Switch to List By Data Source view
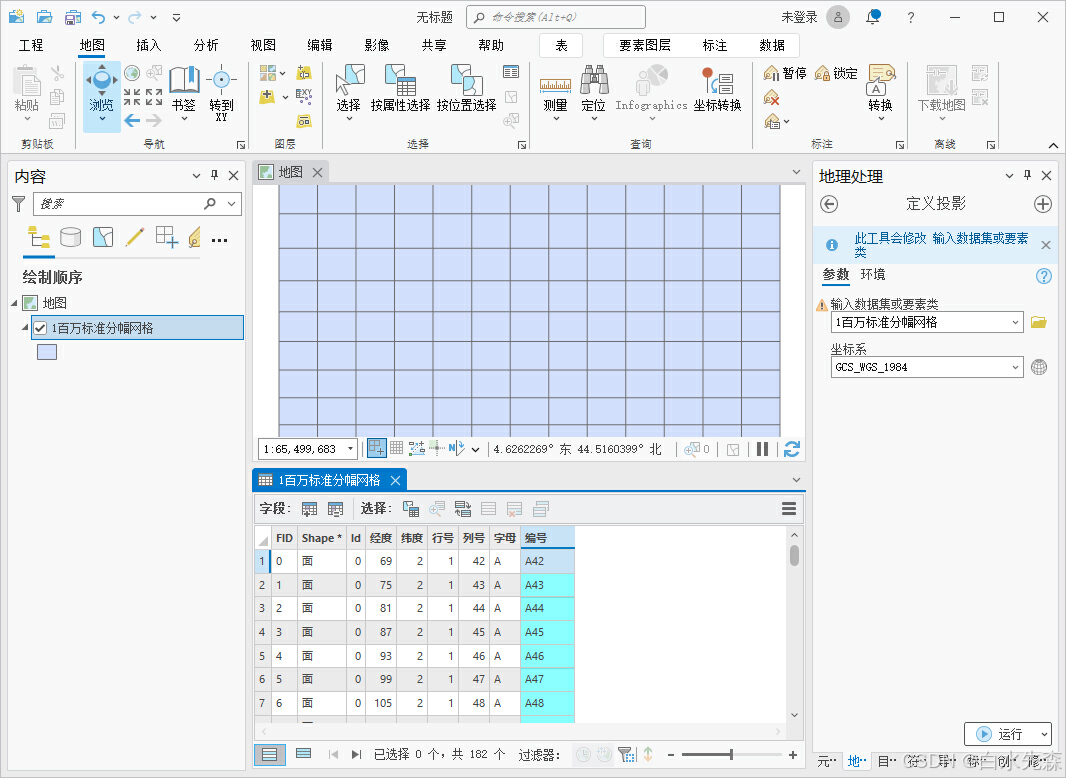This screenshot has height=778, width=1066. point(71,237)
